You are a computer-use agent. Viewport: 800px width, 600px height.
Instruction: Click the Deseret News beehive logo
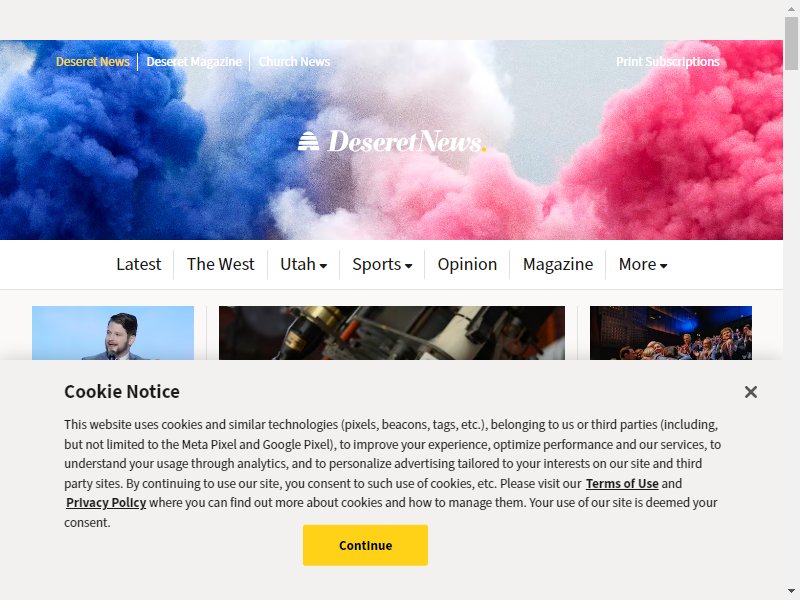tap(392, 141)
